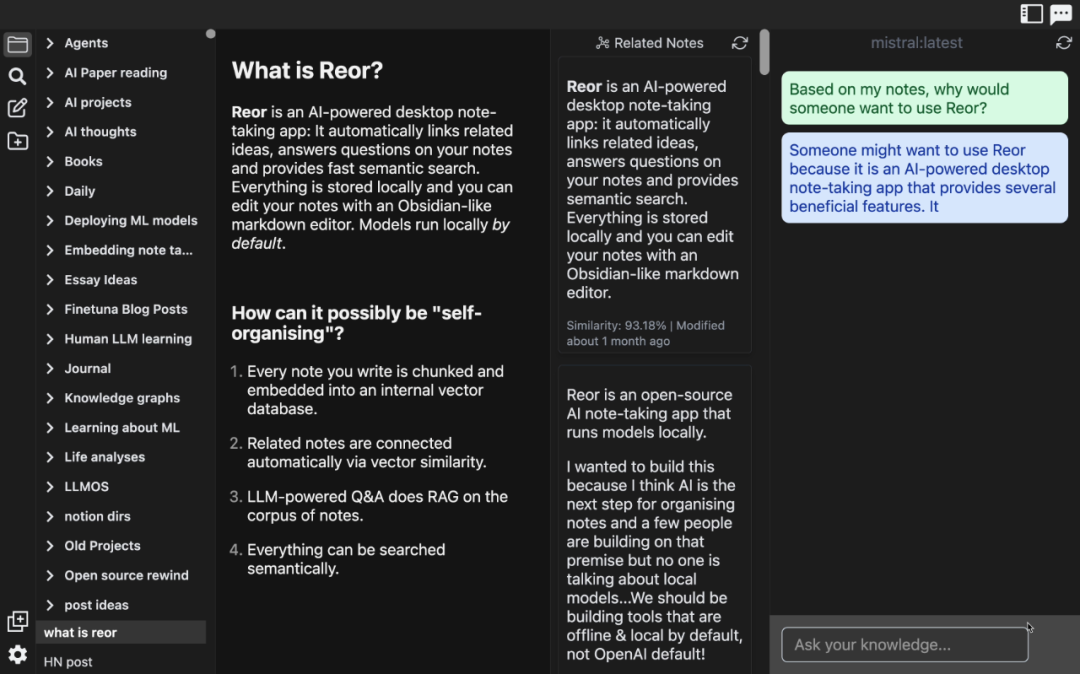Open the related note about open-source AI app
The height and width of the screenshot is (674, 1080).
[x=654, y=520]
